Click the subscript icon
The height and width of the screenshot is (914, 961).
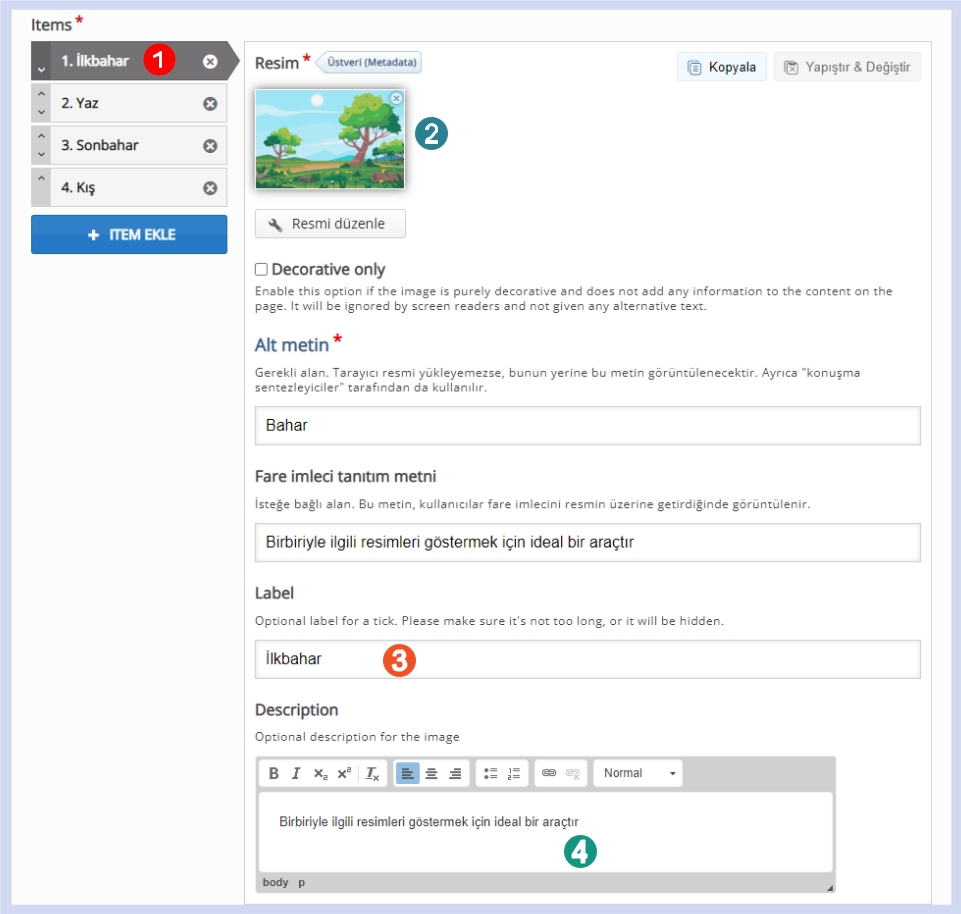pos(320,773)
